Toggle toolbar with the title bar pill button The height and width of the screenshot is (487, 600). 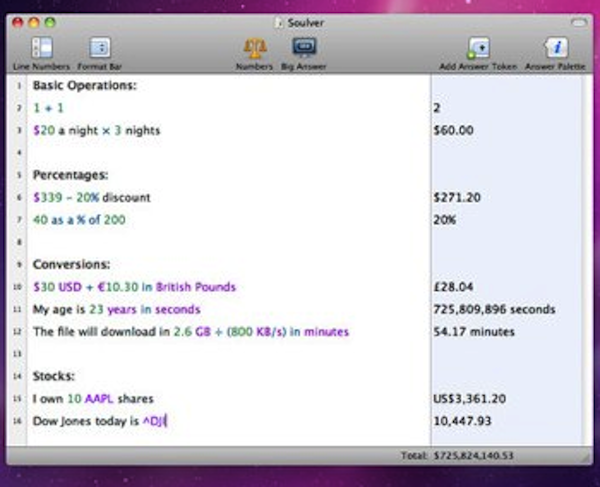(x=579, y=23)
